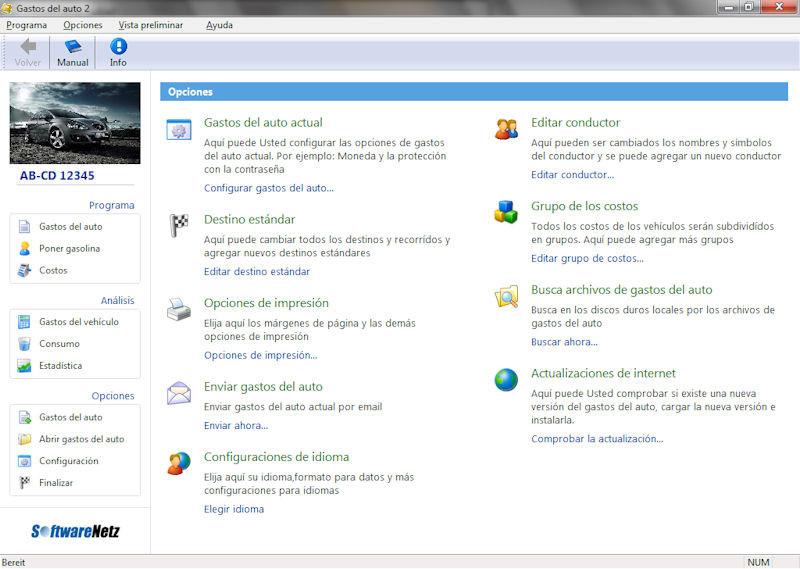Click the folder search icon for Busca archivos

pos(506,296)
